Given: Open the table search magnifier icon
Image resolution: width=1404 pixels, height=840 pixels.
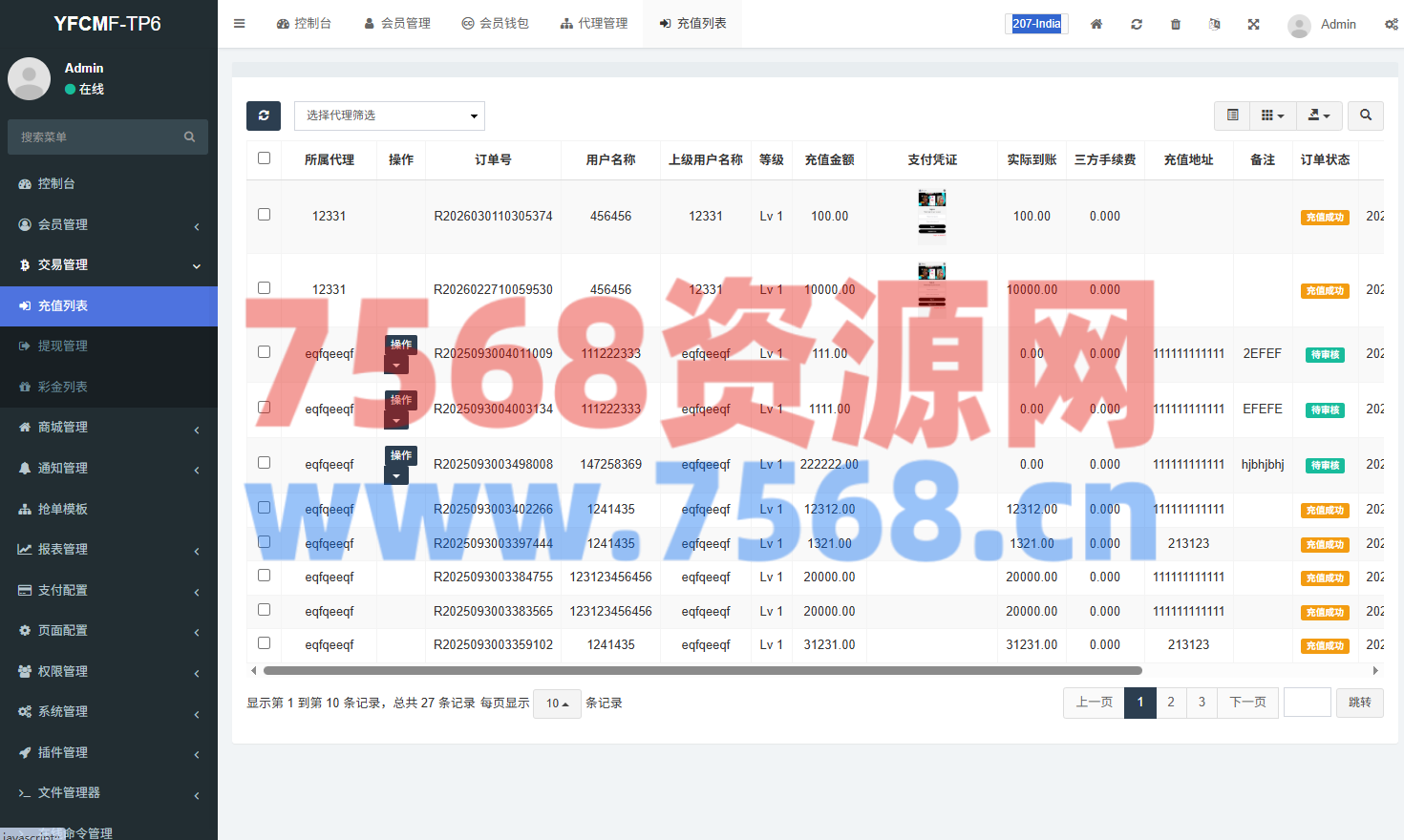Looking at the screenshot, I should pyautogui.click(x=1366, y=115).
